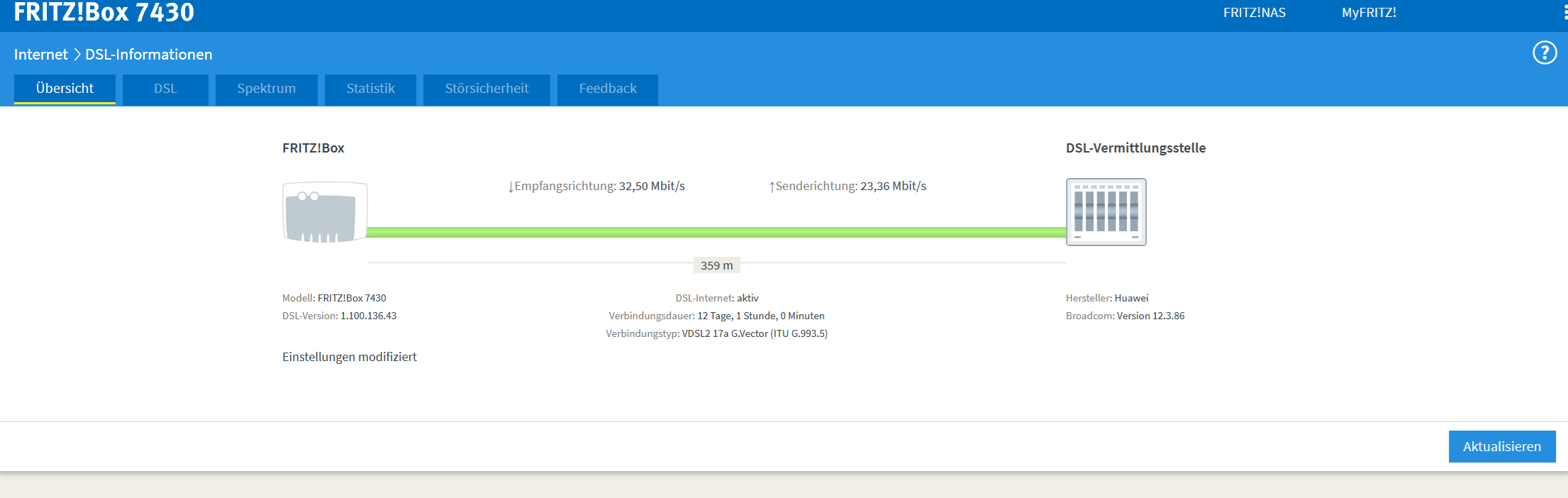Click the Senderichtung 23,36 Mbit/s value
Screen dimensions: 1568x498
point(847,186)
